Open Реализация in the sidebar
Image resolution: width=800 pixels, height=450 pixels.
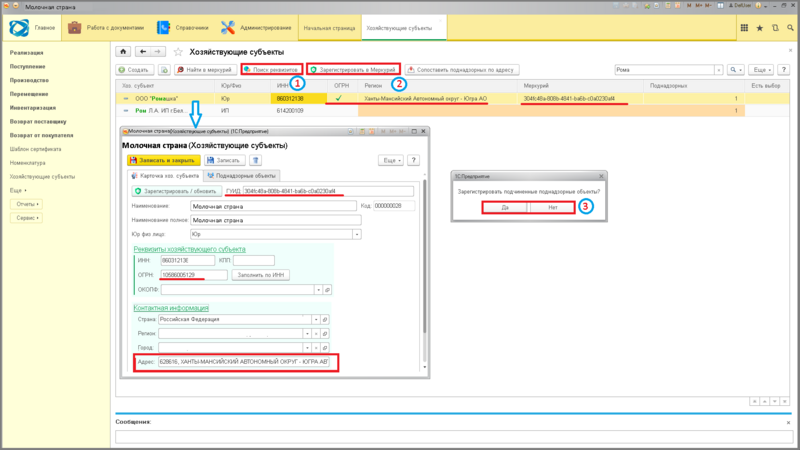tap(26, 53)
